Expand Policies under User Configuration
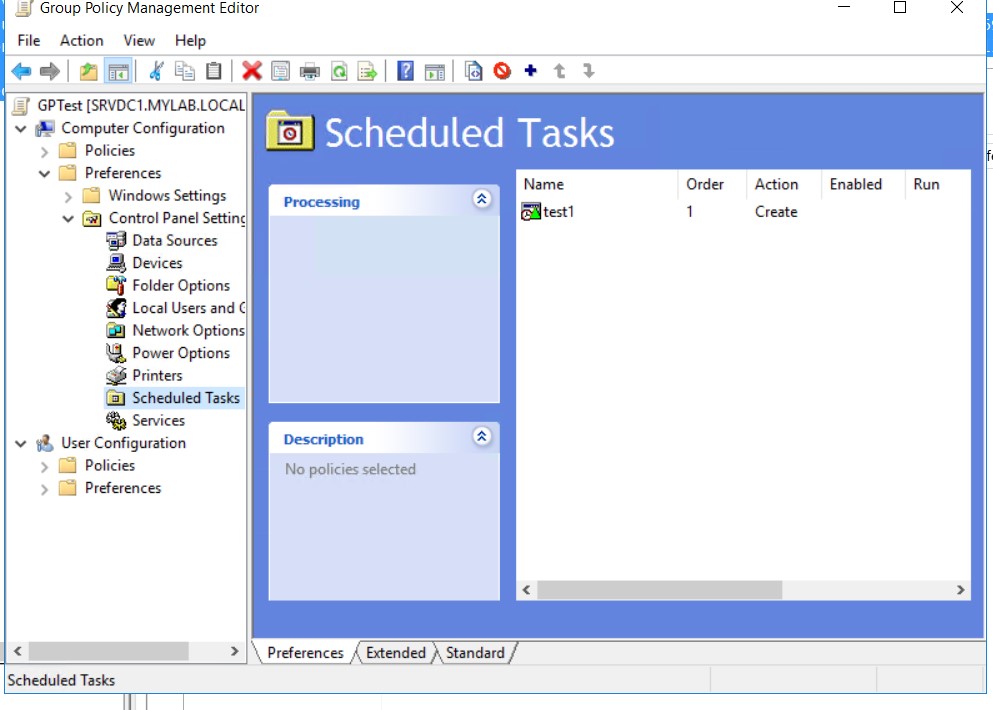993x710 pixels. (44, 467)
